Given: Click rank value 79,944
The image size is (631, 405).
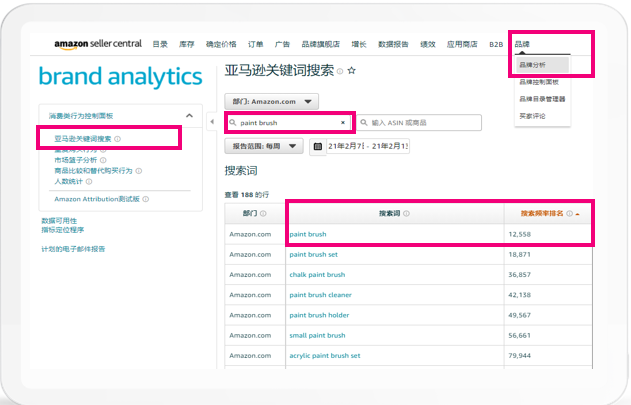Looking at the screenshot, I should [x=520, y=355].
